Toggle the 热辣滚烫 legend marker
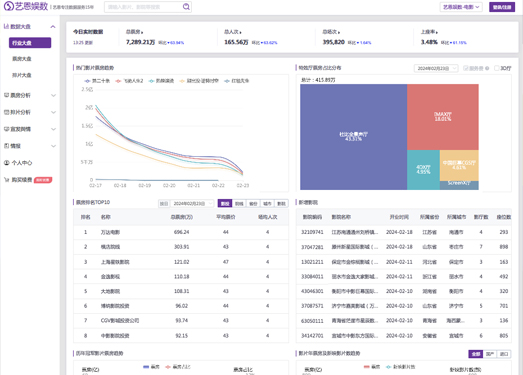523x375 pixels. tap(152, 81)
